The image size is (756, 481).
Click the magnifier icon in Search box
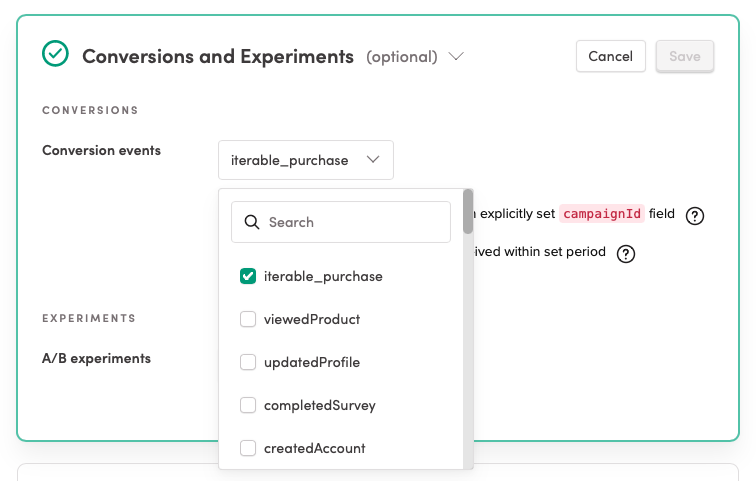[252, 222]
